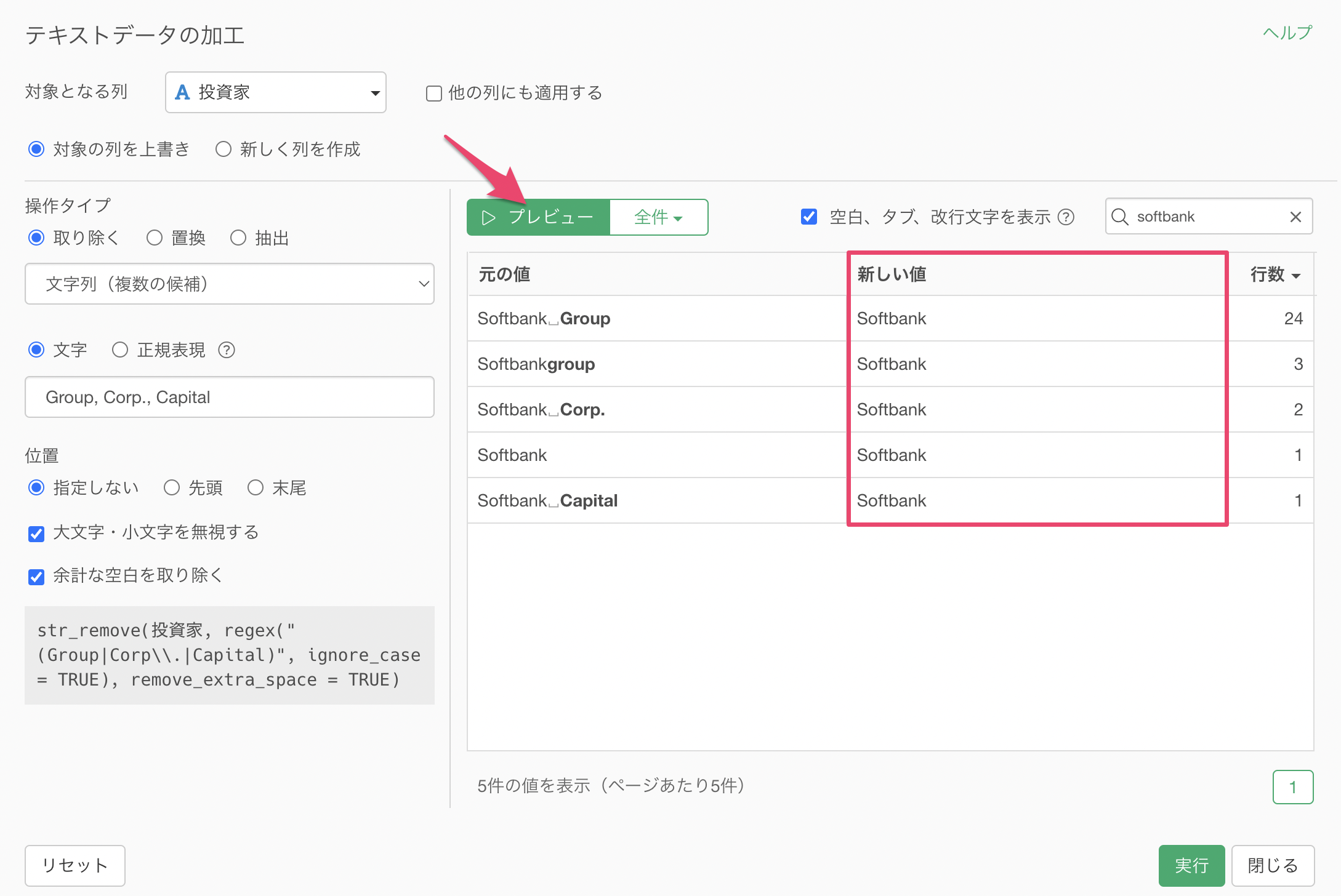Click the 実行 button
Screen dimensions: 1341x896
click(1191, 866)
